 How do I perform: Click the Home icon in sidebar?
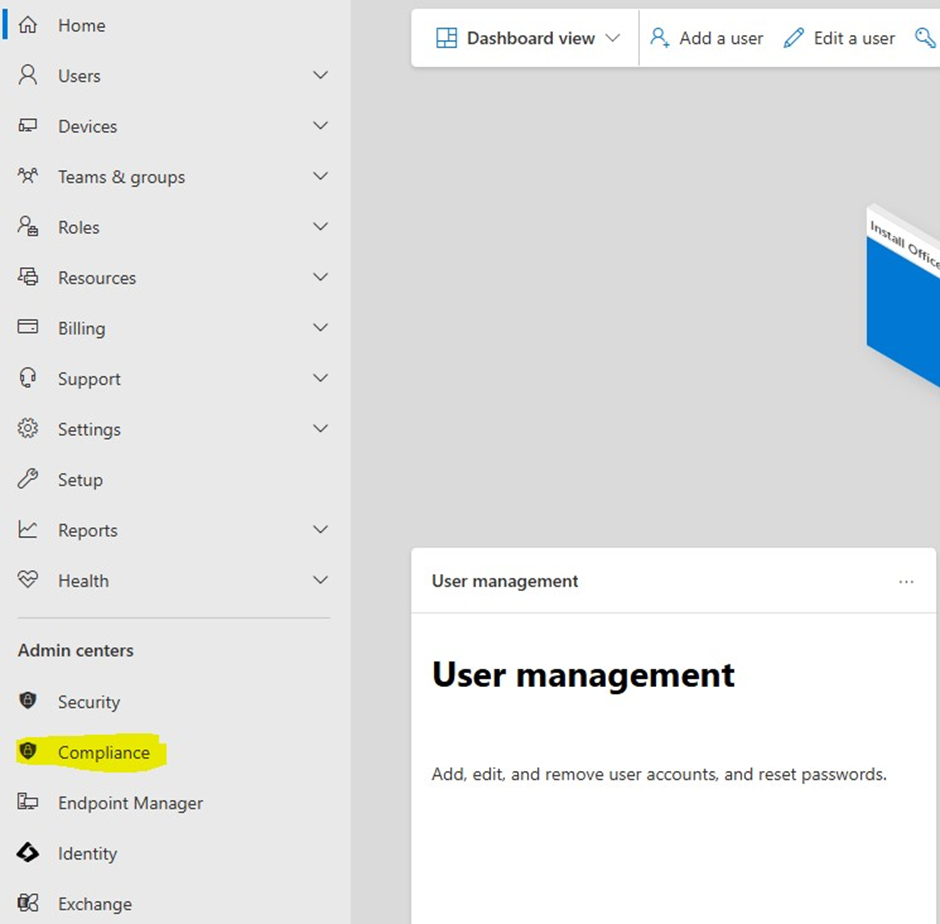(x=28, y=25)
